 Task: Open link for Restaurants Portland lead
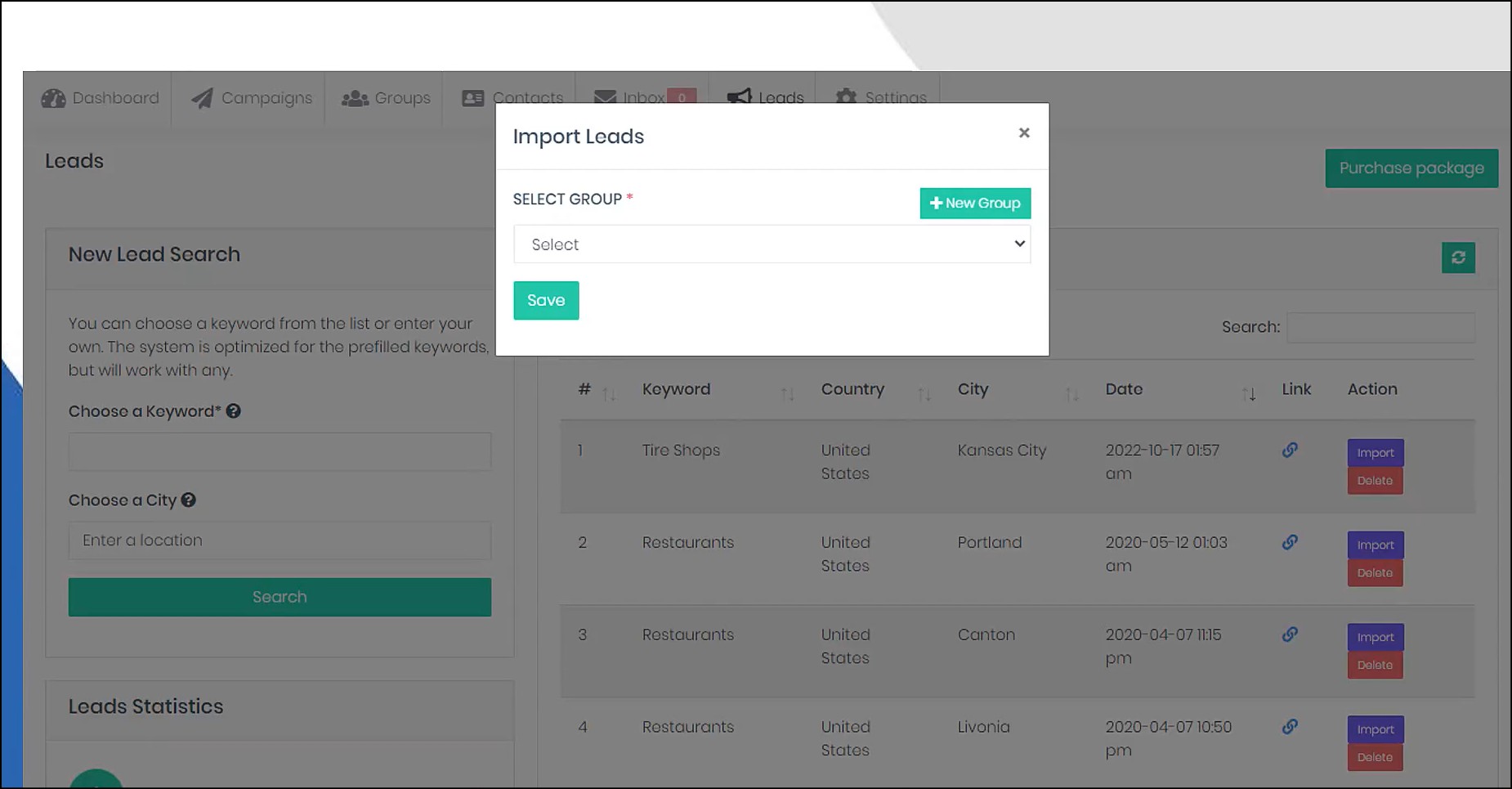point(1290,542)
